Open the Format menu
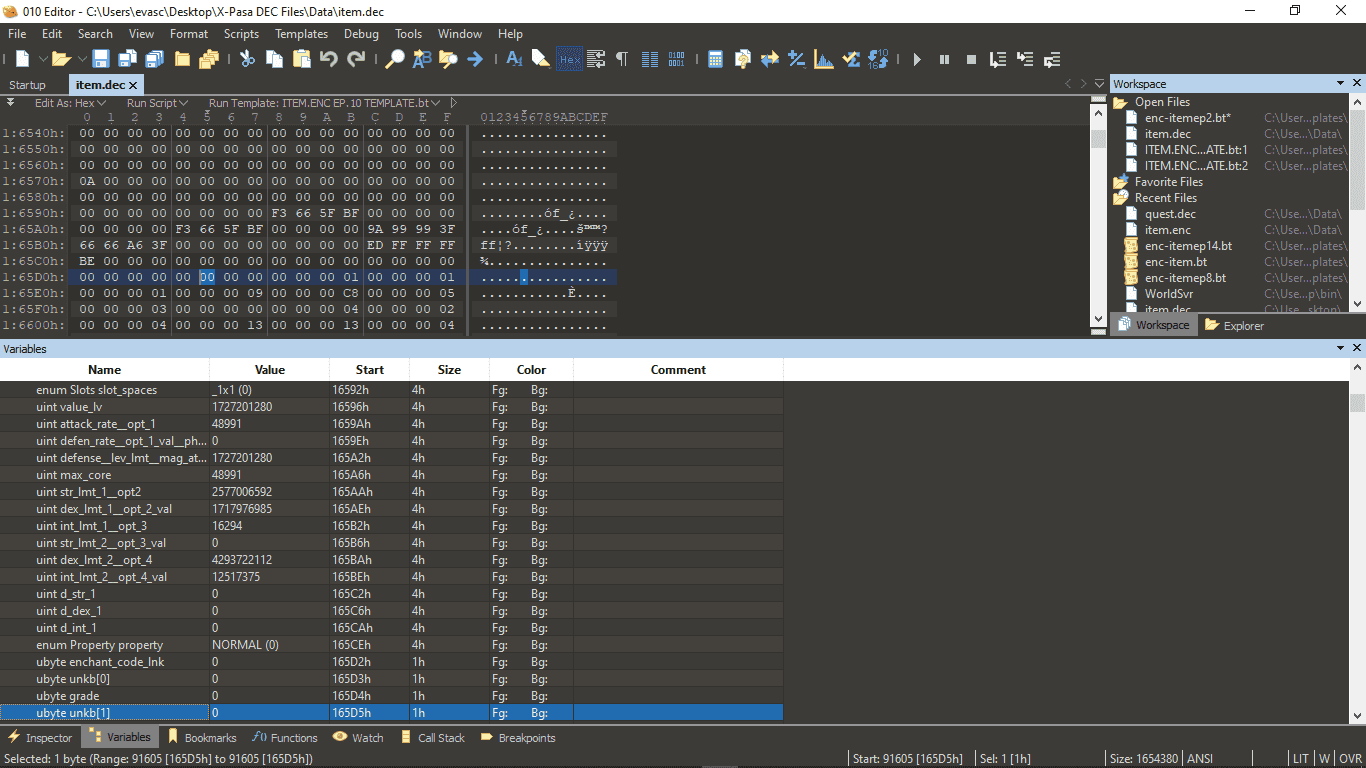 click(x=189, y=34)
